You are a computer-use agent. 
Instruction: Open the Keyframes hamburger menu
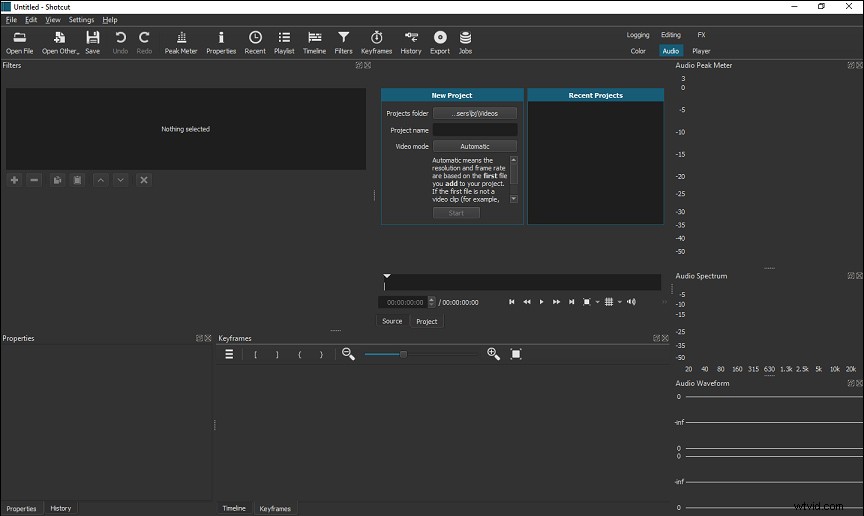(x=229, y=354)
